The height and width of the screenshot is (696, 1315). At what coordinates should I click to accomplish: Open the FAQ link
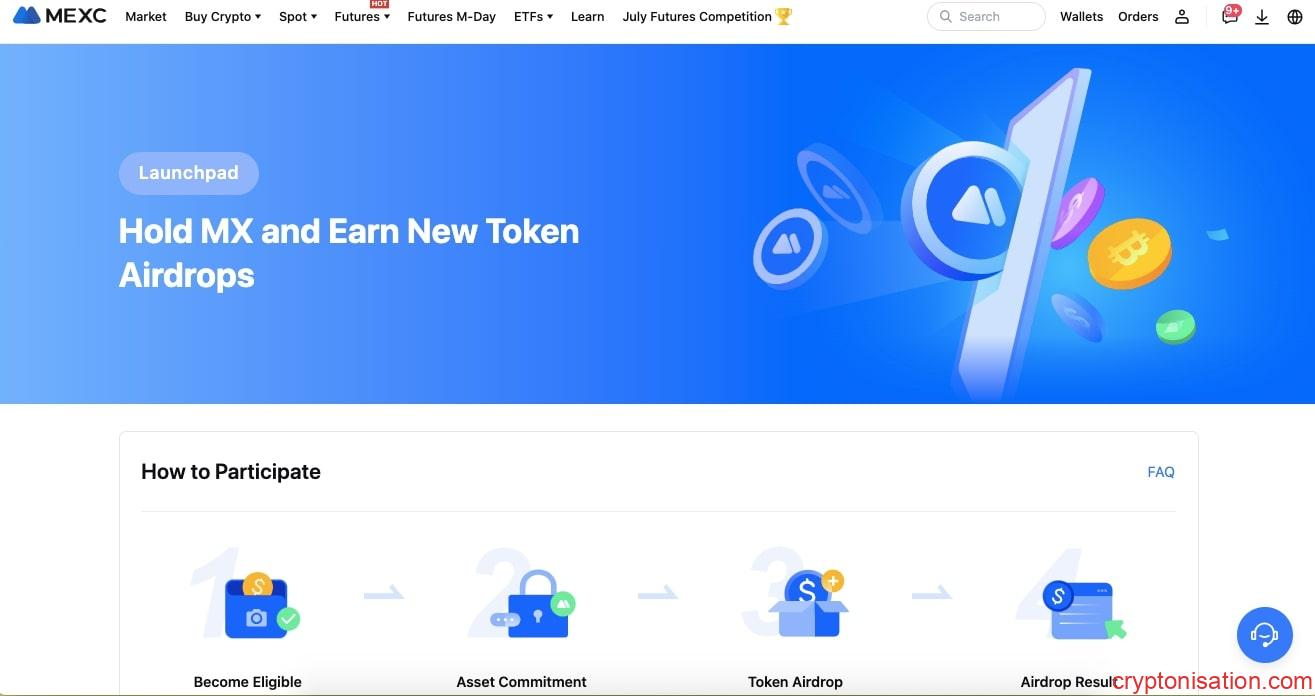[x=1161, y=472]
